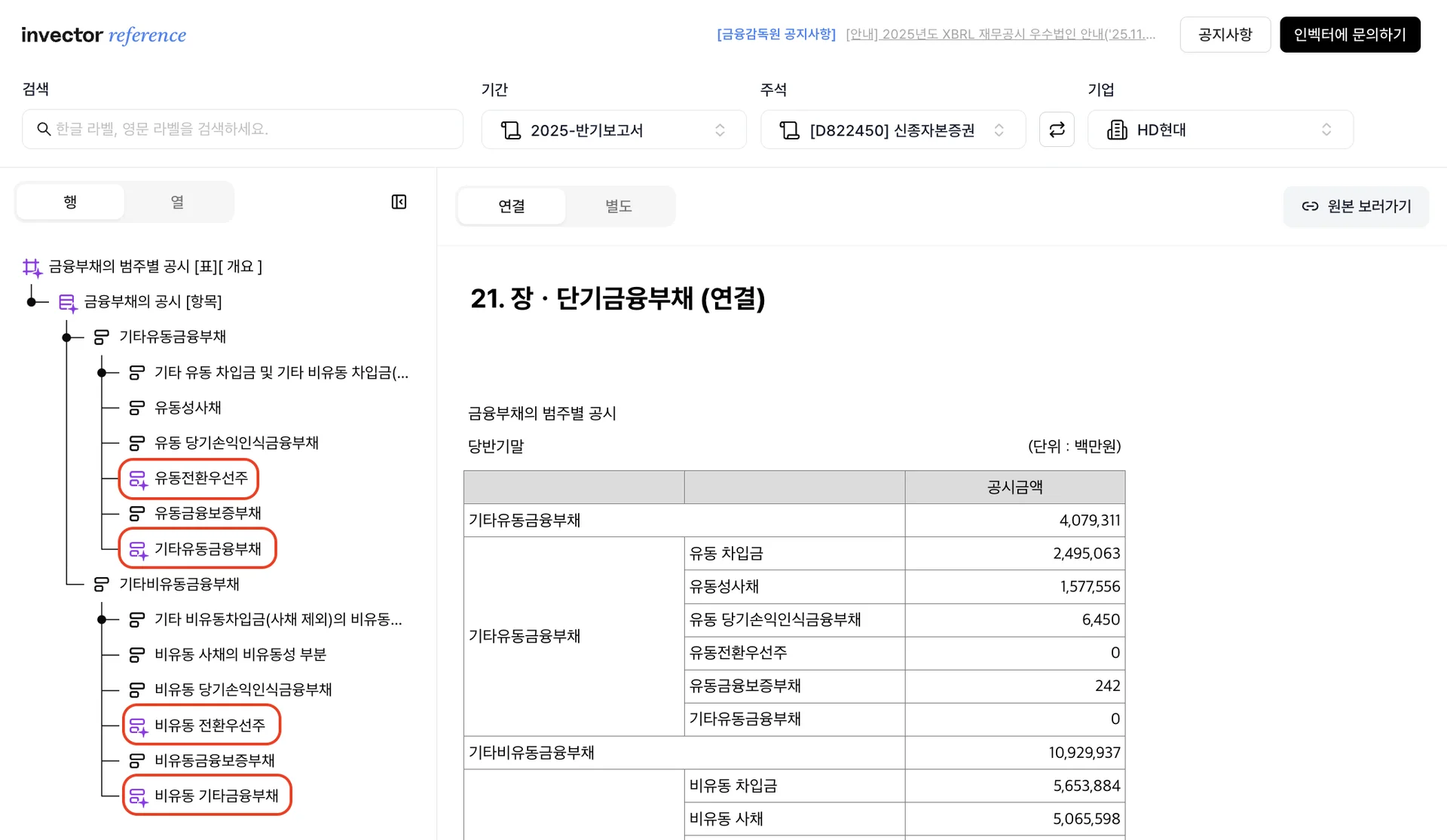Select 기타비유동금융부채 tree item

click(179, 584)
